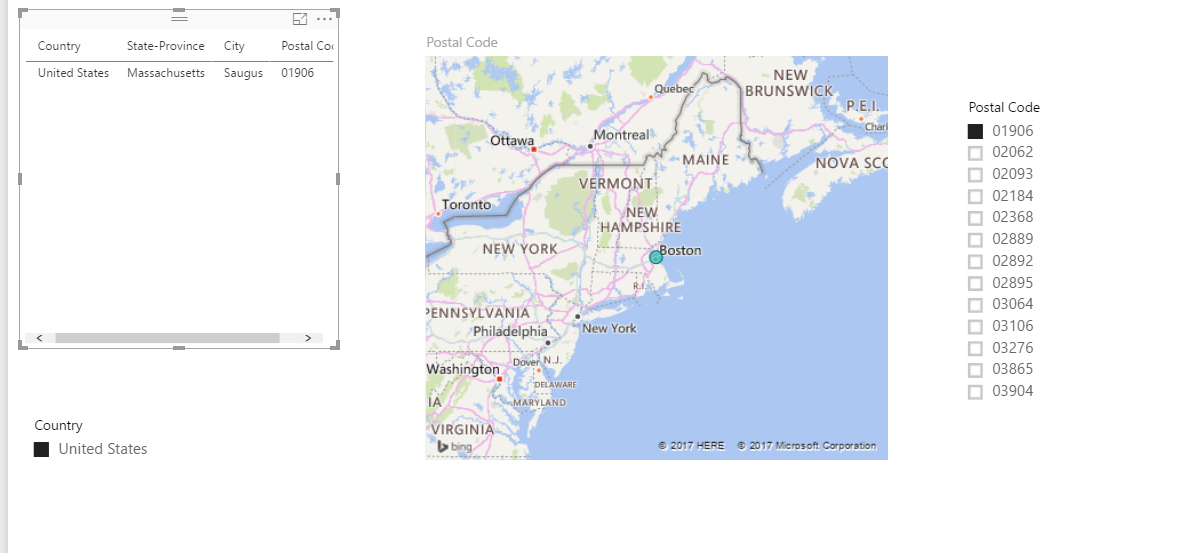Screen dimensions: 1199x553
Task: Select the Saugus table cell
Action: tap(243, 73)
